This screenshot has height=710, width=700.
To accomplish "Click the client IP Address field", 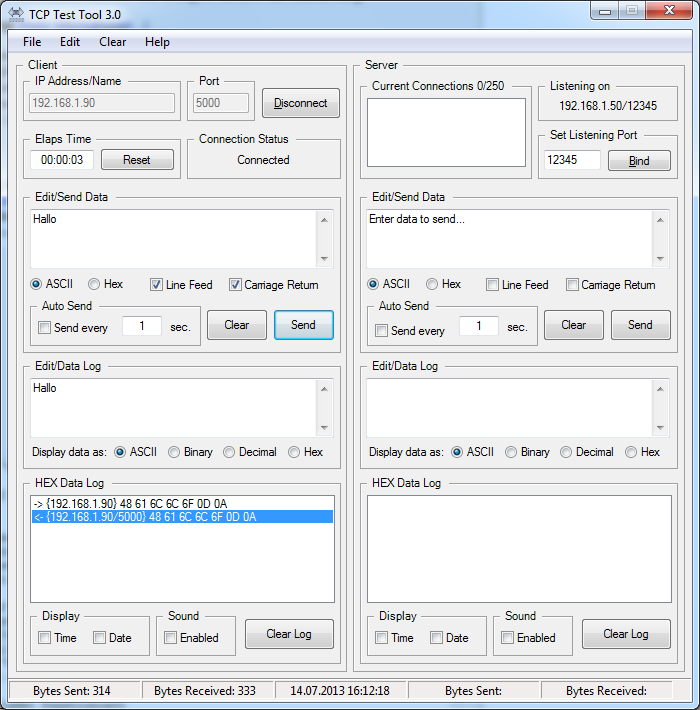I will pyautogui.click(x=102, y=103).
